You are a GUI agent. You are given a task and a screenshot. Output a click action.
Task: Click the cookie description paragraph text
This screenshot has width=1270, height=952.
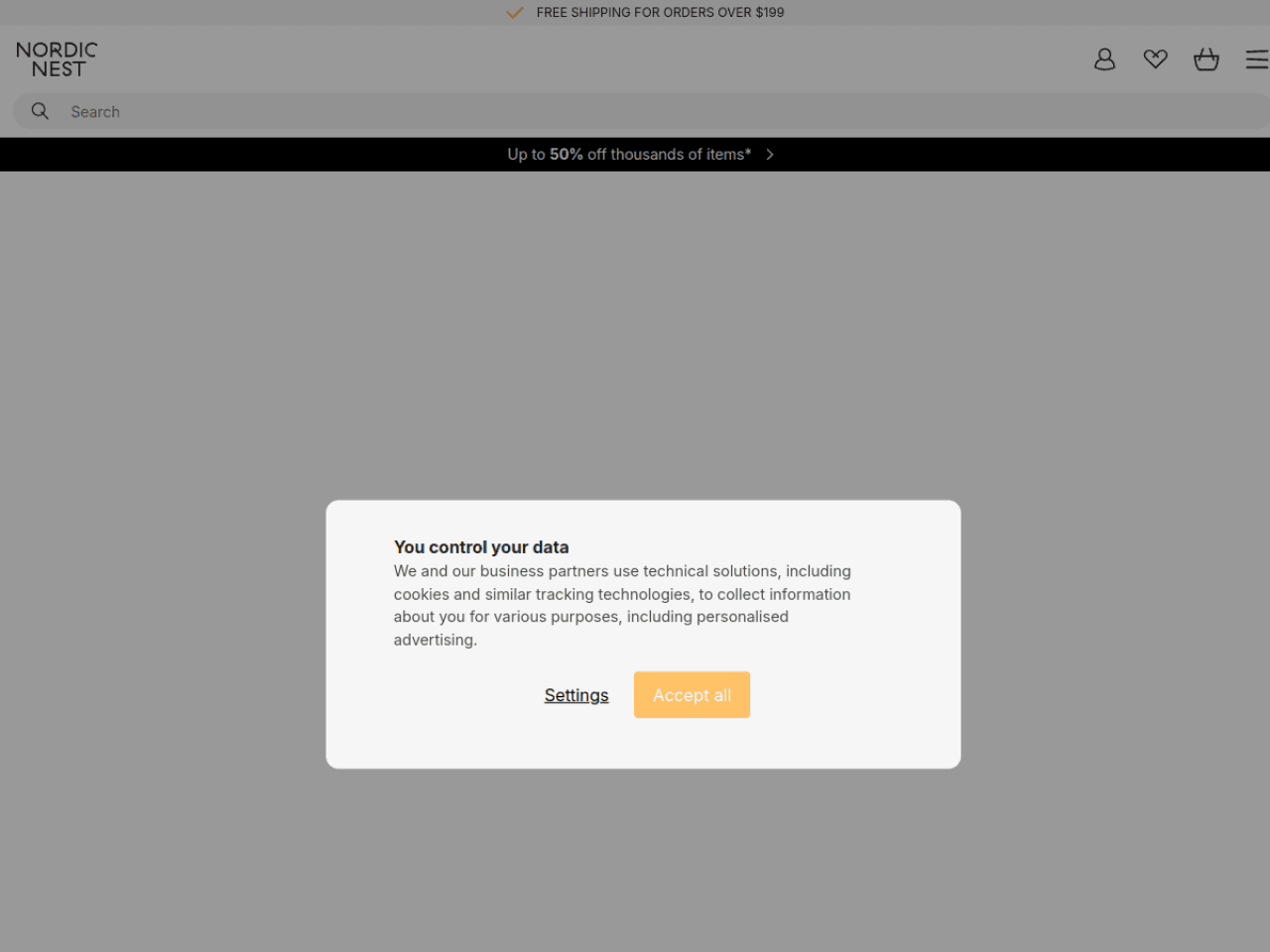622,605
